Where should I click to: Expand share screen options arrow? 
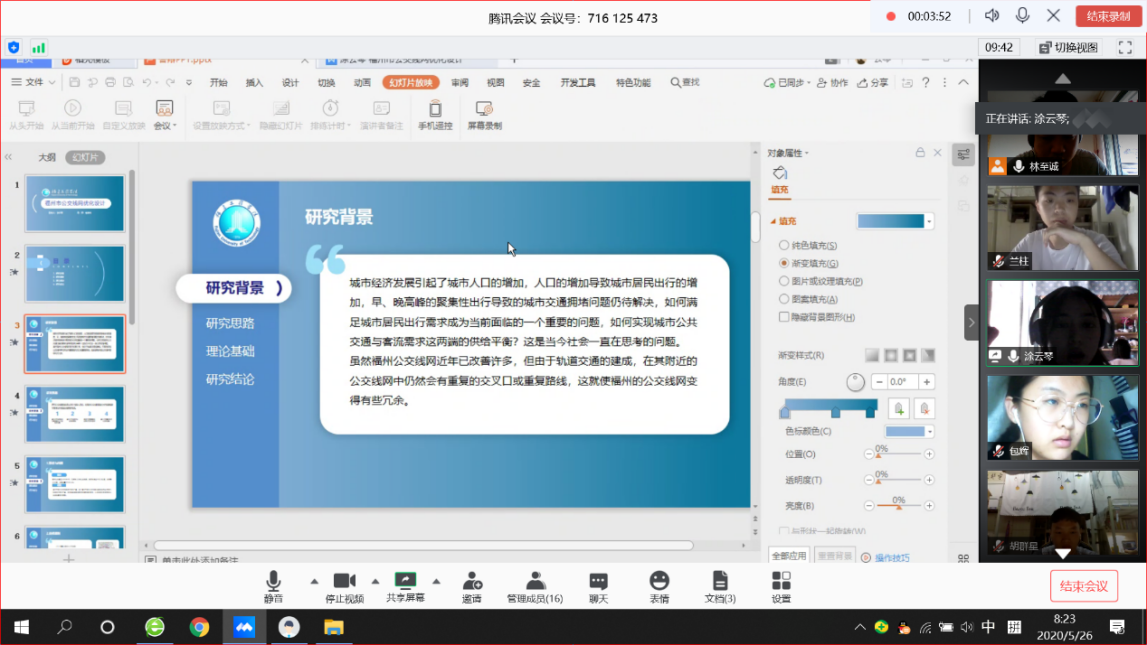pos(436,581)
